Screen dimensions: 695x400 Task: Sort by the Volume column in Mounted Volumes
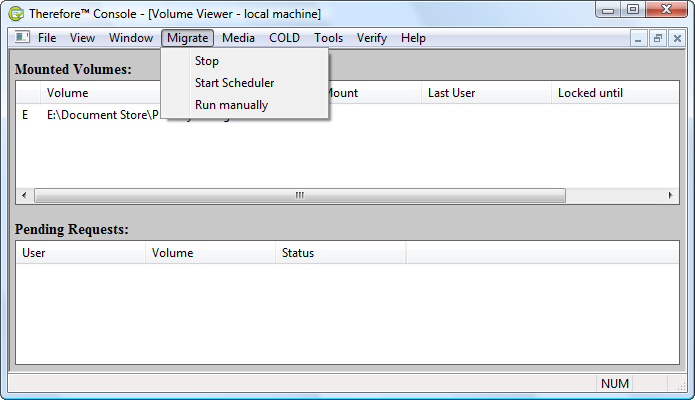[101, 93]
